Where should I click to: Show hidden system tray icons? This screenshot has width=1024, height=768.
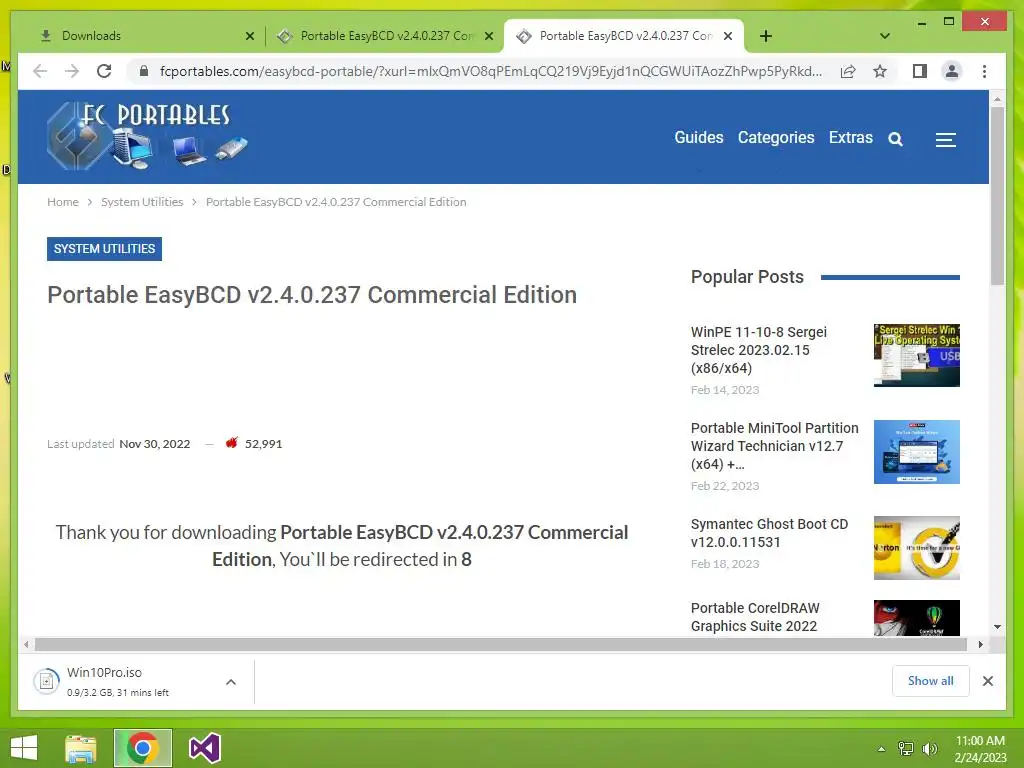(x=881, y=749)
